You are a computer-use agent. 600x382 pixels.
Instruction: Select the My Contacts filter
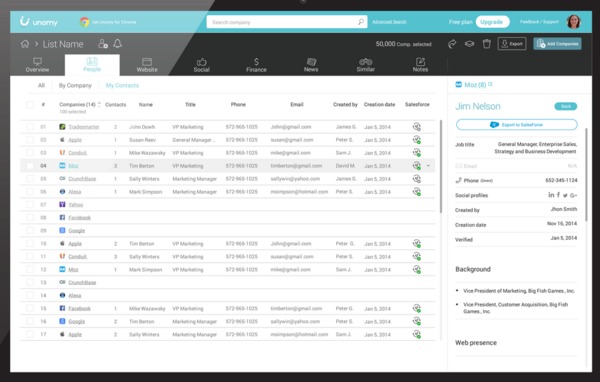[122, 85]
